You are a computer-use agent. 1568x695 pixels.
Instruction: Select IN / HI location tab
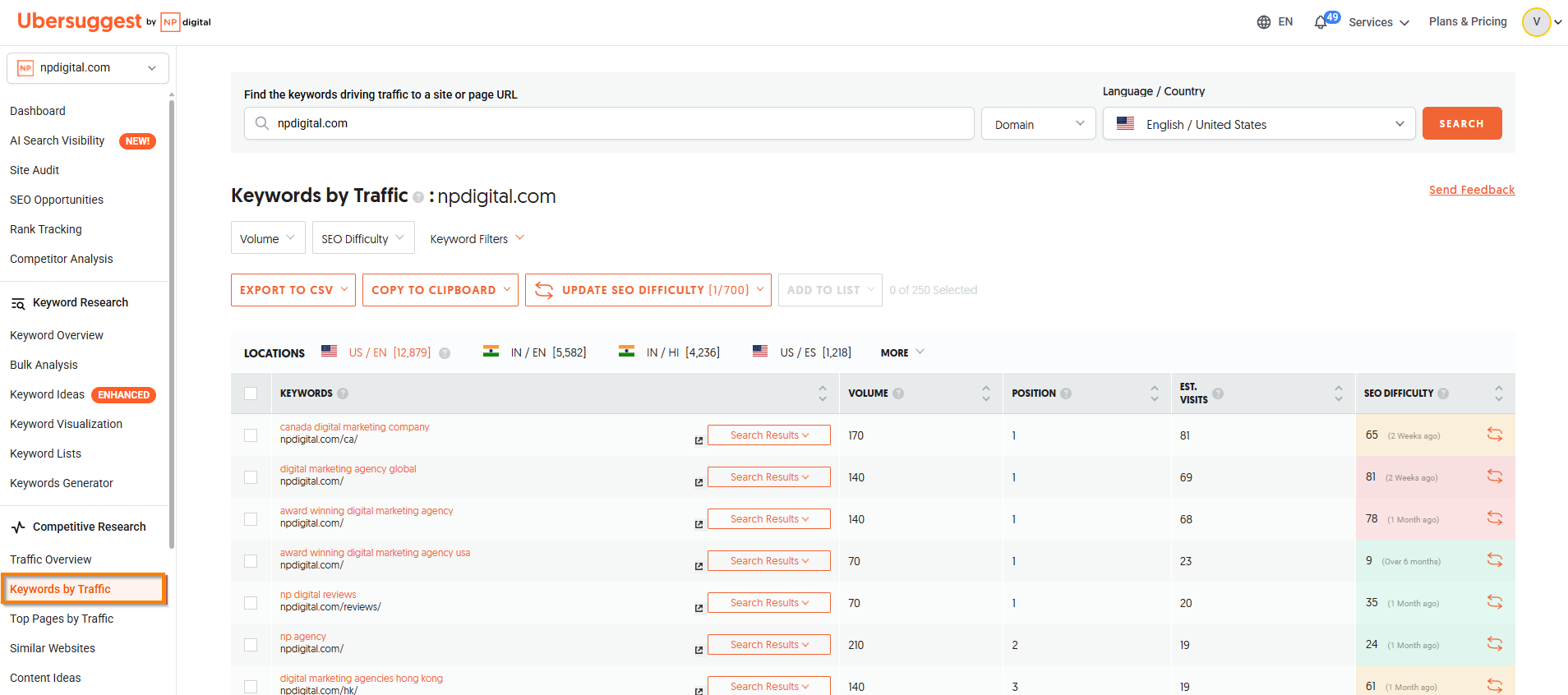point(670,352)
